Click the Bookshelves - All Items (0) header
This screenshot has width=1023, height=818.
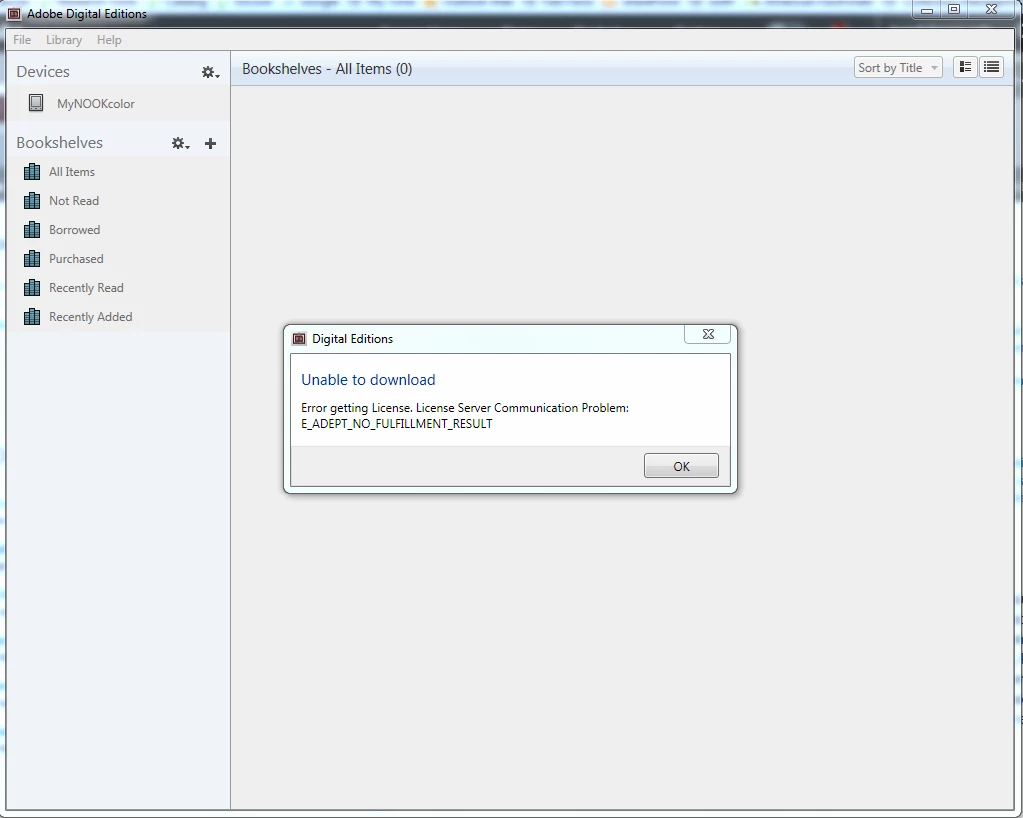point(327,68)
